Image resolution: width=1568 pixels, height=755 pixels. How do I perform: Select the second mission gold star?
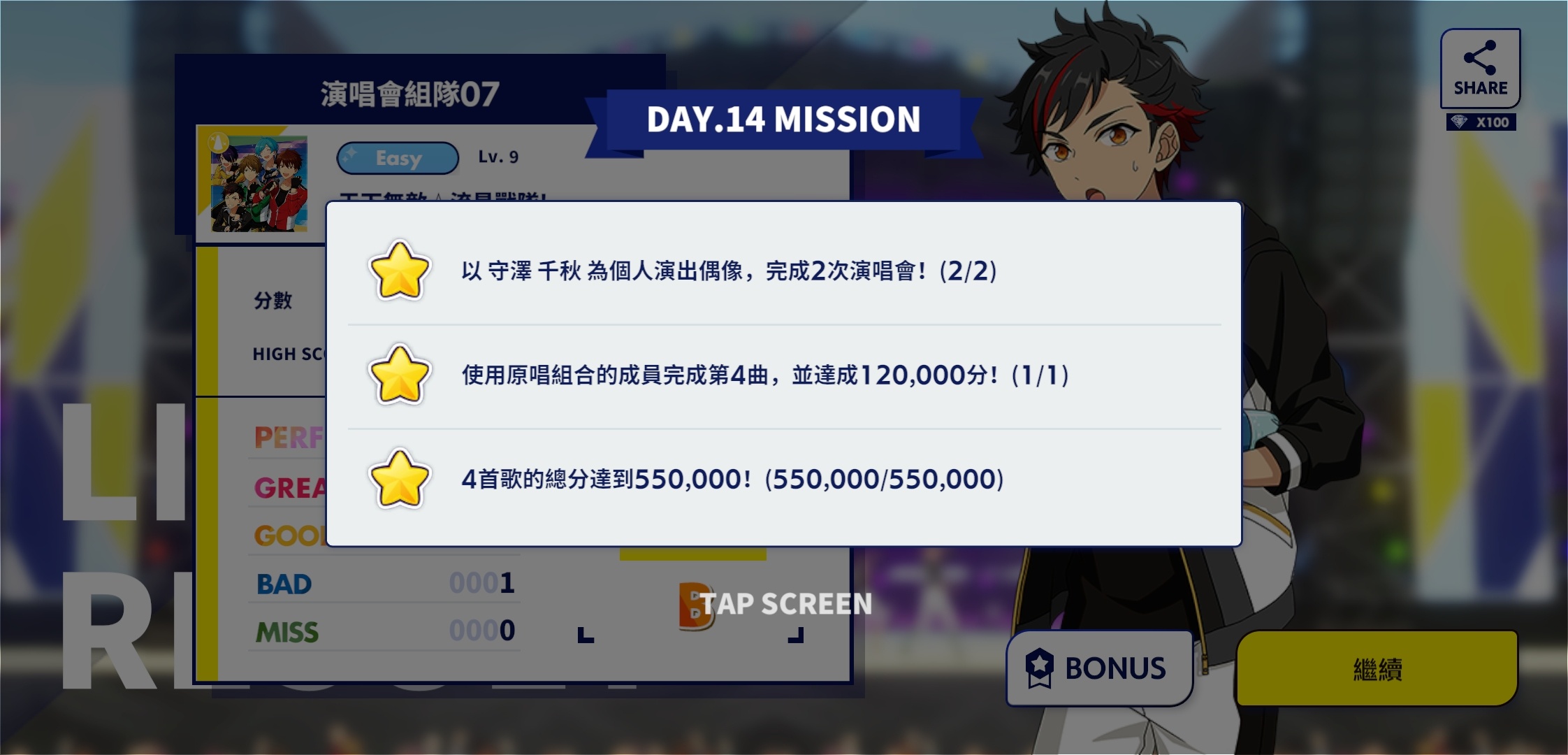399,375
